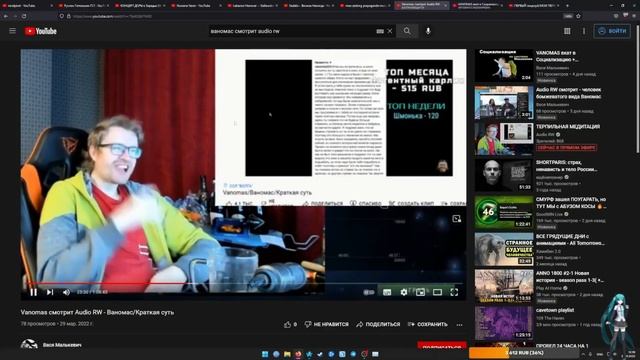Open Firefox from the taskbar
Screen dimensions: 640x360
pos(298,354)
